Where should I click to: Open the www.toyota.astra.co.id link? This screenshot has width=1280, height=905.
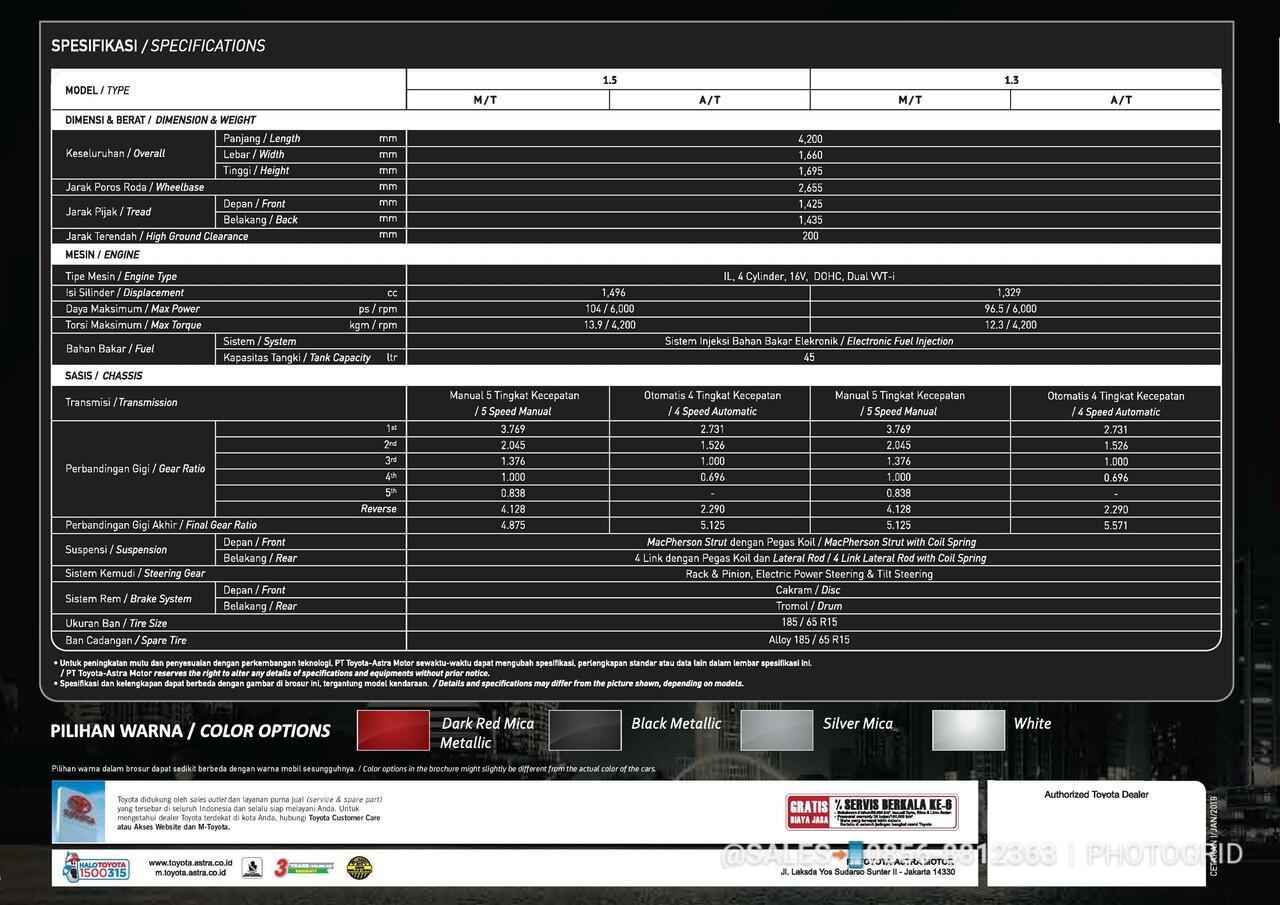point(190,862)
